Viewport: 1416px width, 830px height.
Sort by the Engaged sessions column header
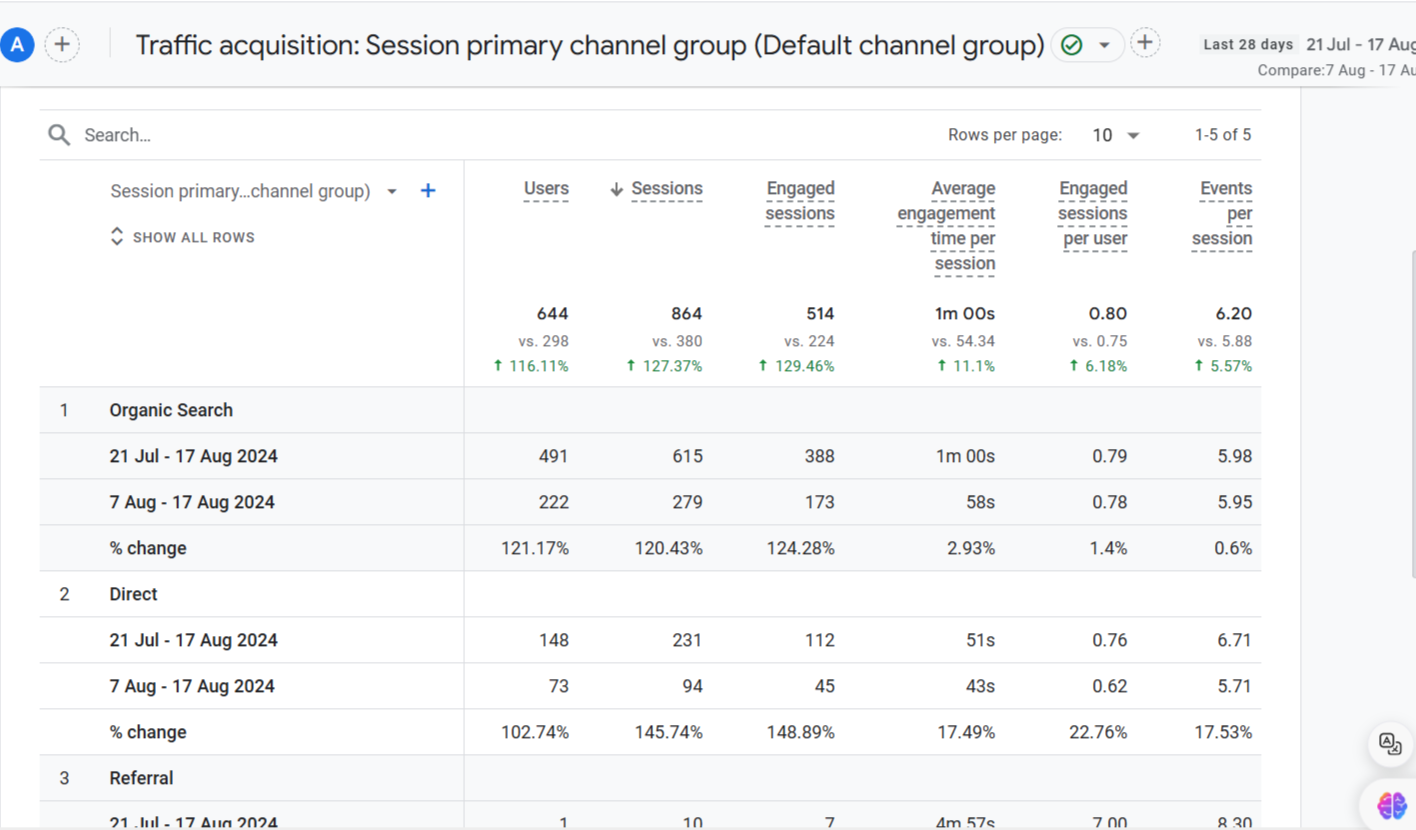coord(800,201)
